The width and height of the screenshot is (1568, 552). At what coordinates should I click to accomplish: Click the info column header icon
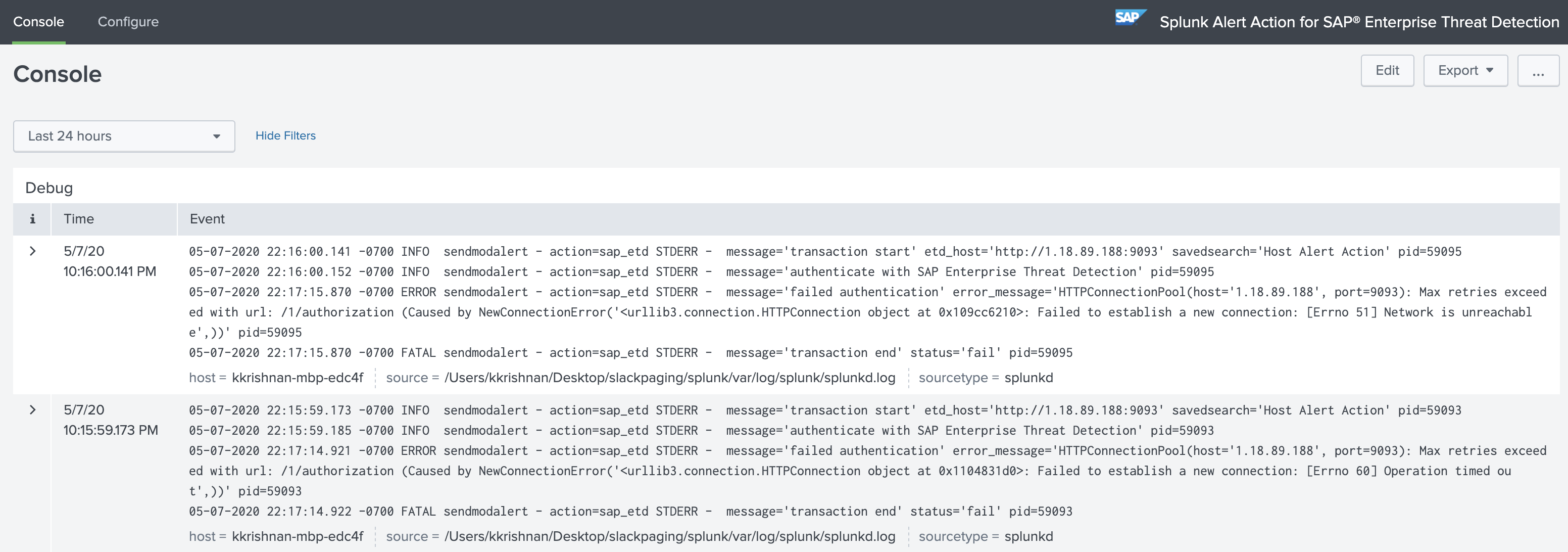pyautogui.click(x=32, y=219)
